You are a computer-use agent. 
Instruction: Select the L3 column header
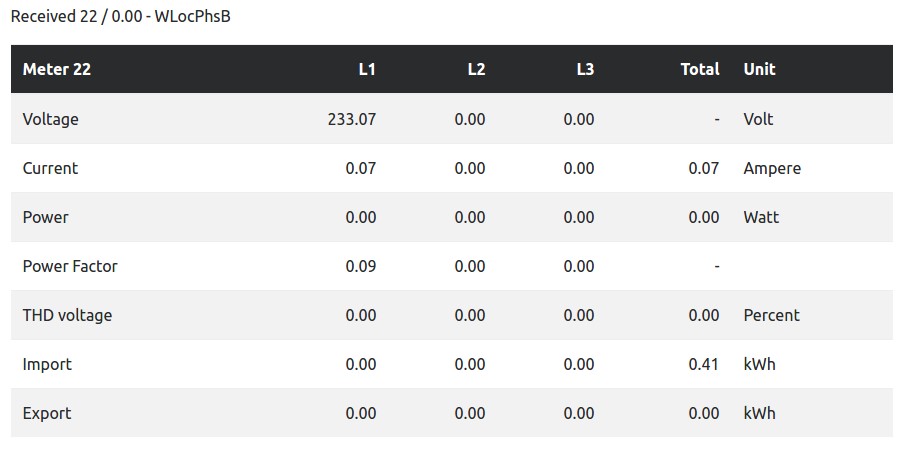(585, 69)
